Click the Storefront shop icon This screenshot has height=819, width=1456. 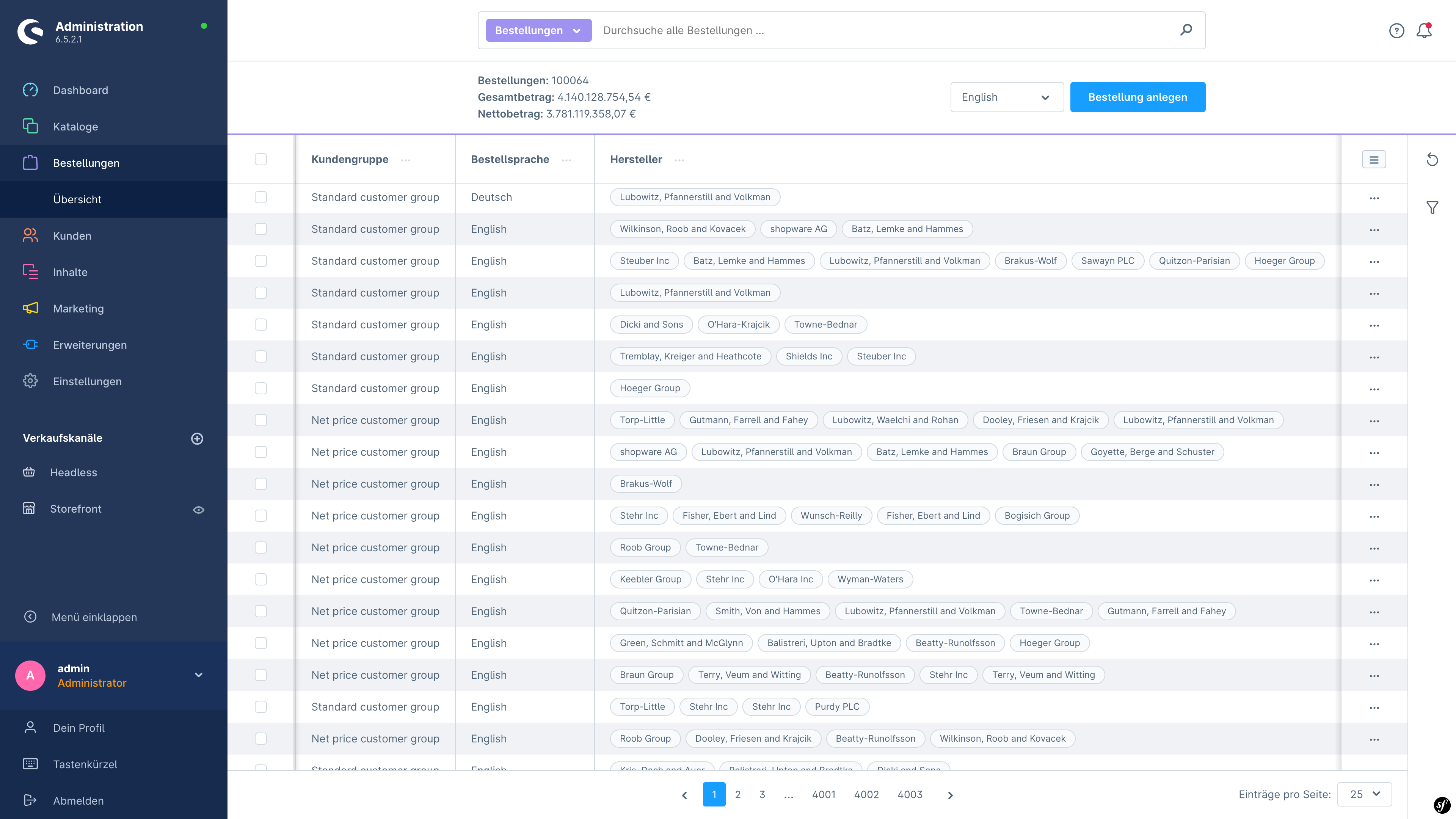(x=29, y=508)
